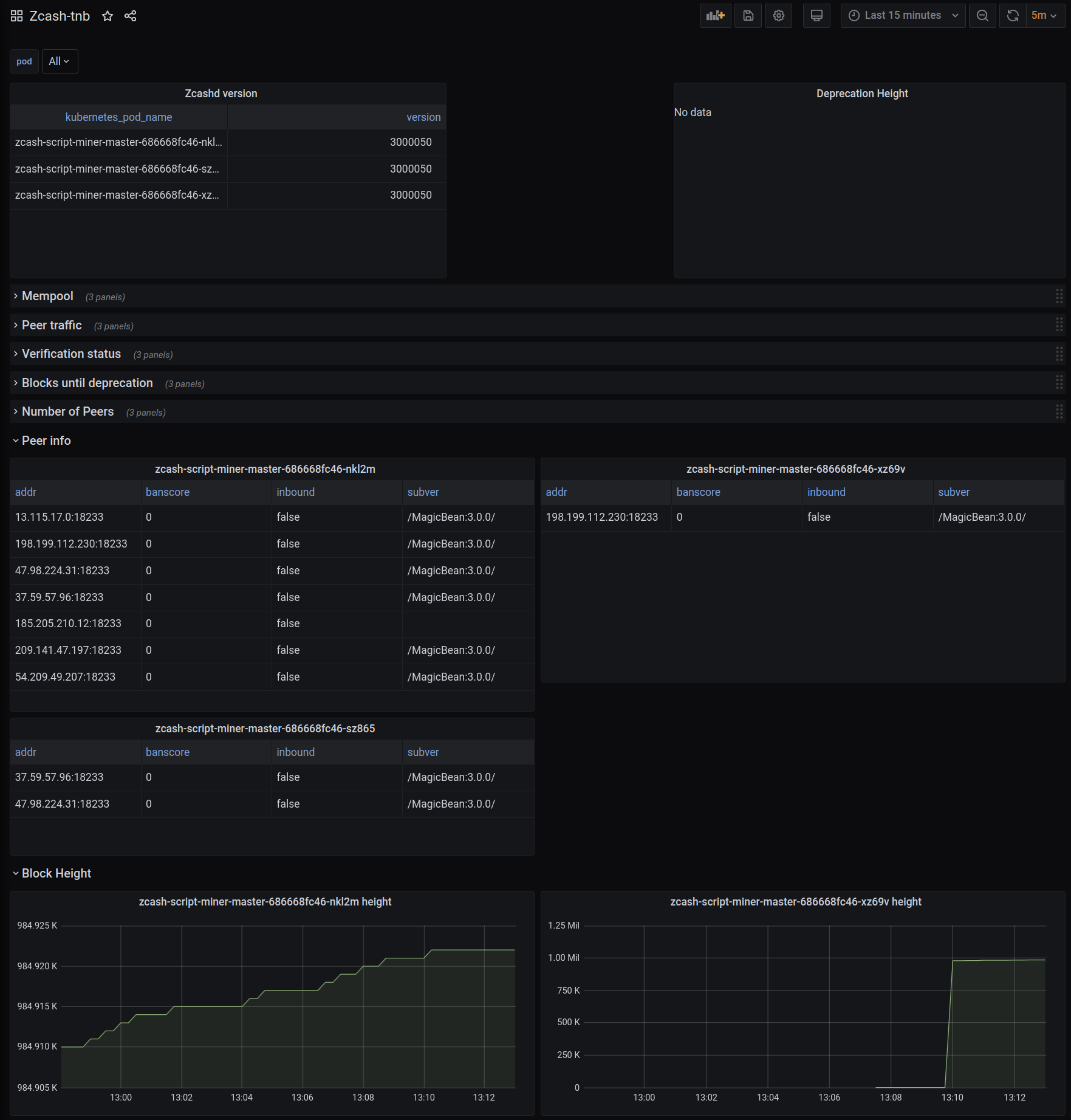
Task: Click the dashboards grid icon beside Zcash-tnb
Action: pos(16,16)
